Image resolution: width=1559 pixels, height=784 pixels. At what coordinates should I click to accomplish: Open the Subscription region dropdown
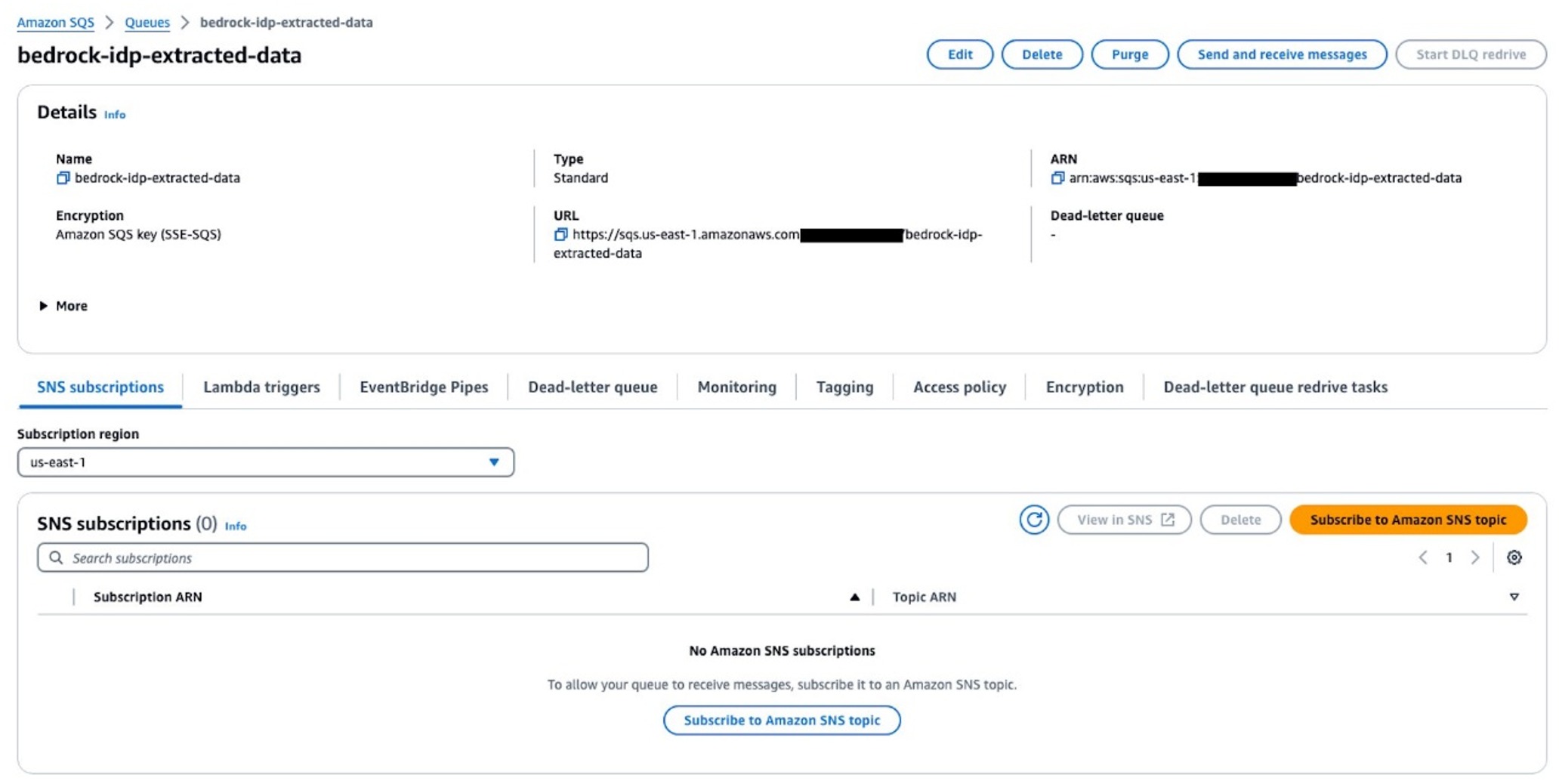click(x=266, y=462)
